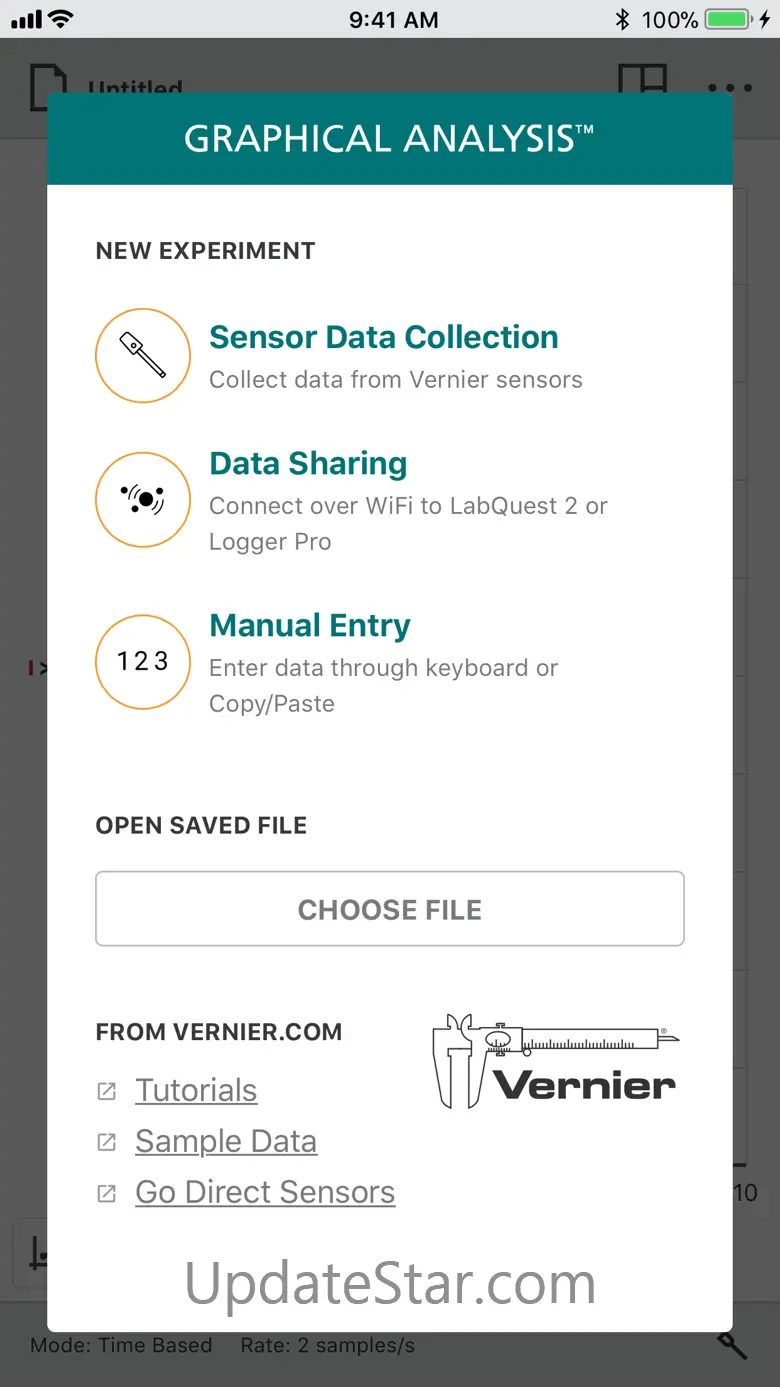The height and width of the screenshot is (1387, 780).
Task: Click external-link icon beside Tutorials
Action: click(106, 1091)
